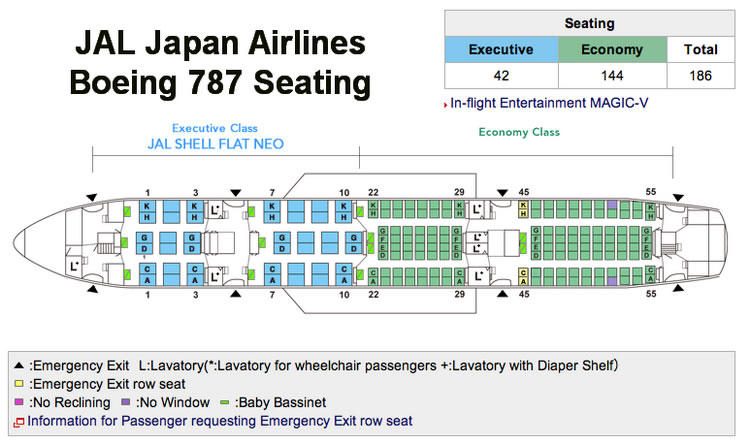
Task: Select economy seat K/H in row 22
Action: click(373, 209)
